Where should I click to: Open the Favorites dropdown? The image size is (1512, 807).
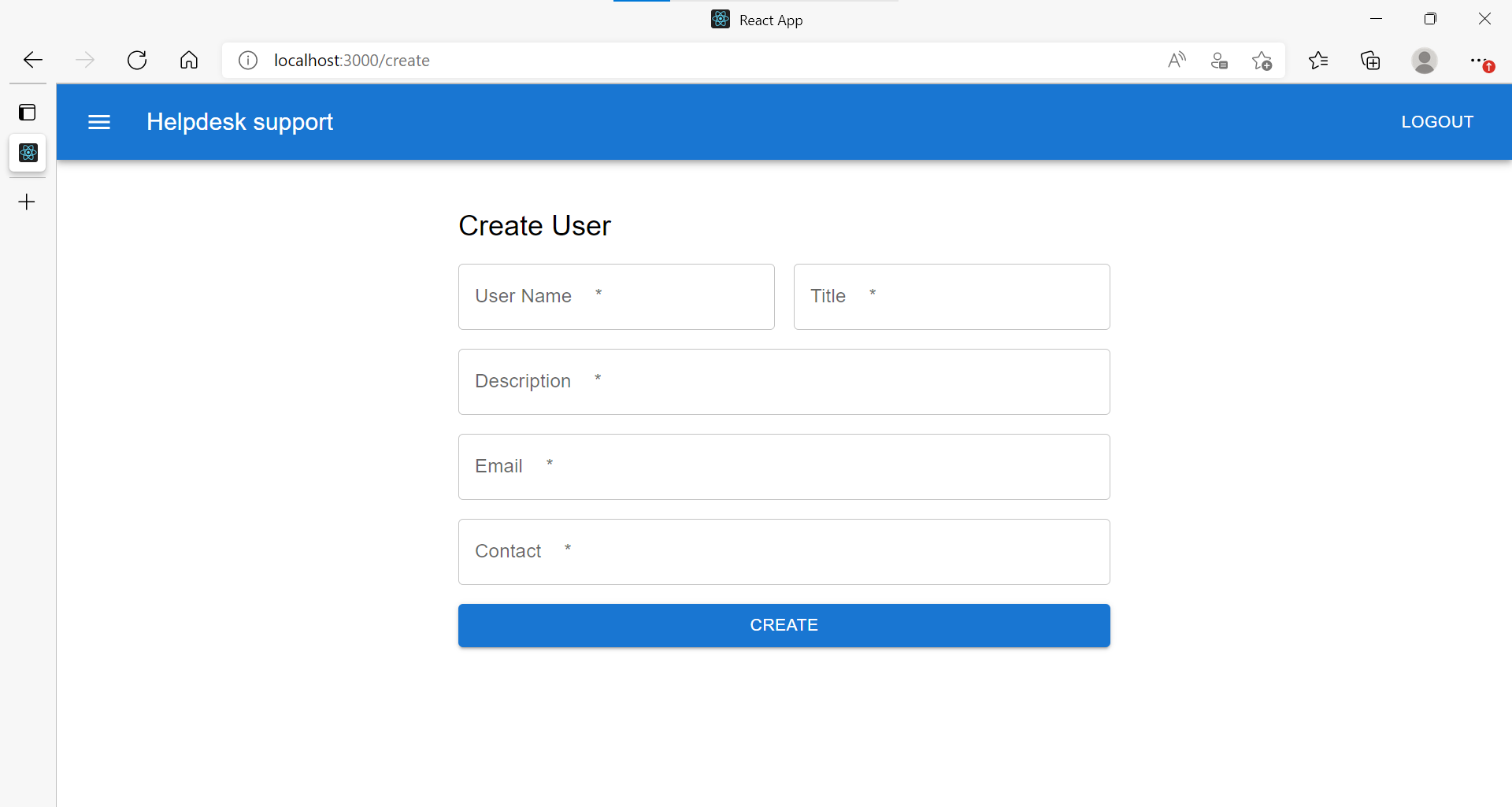1318,60
